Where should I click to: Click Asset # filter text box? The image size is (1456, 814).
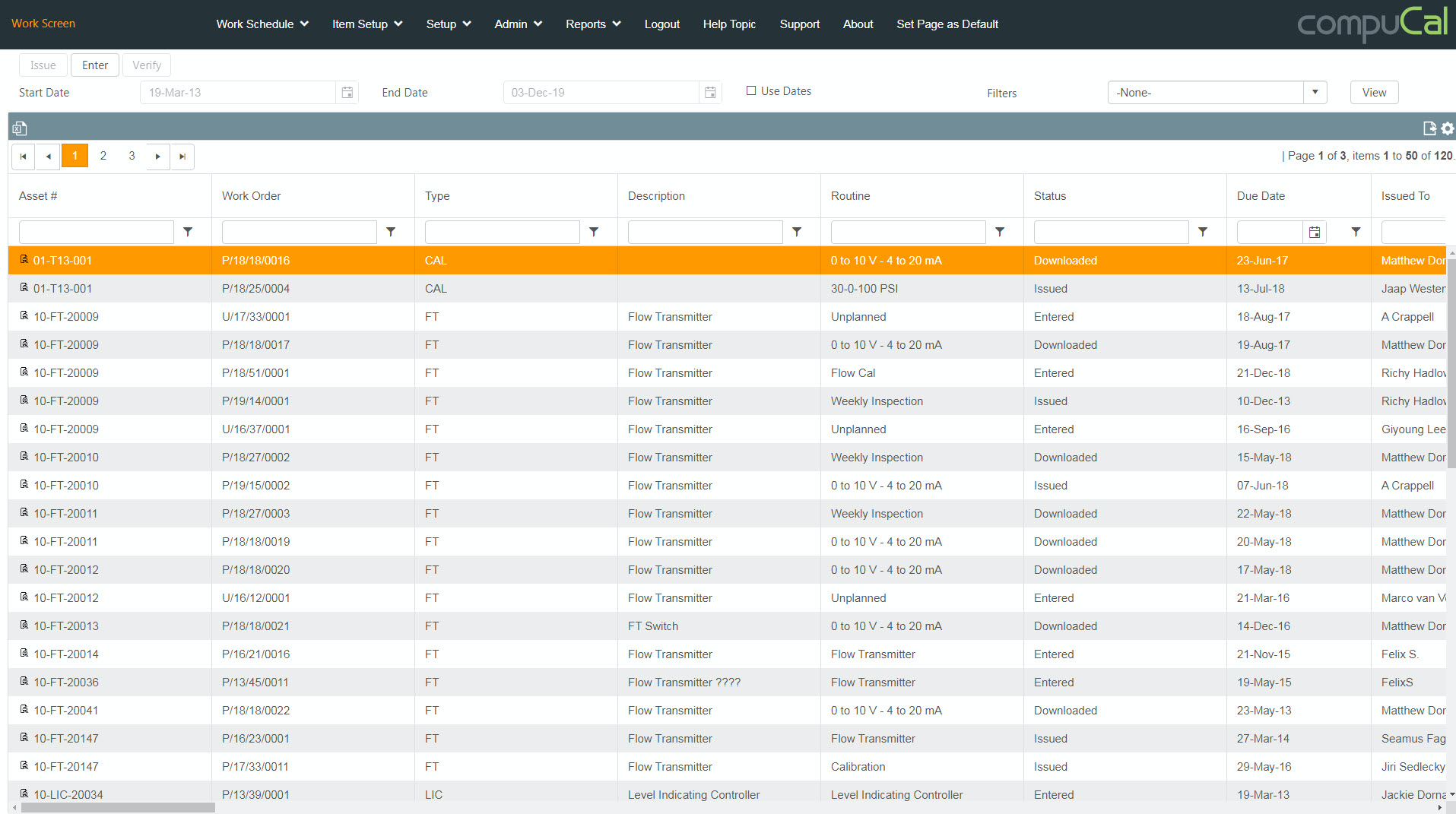[x=97, y=232]
